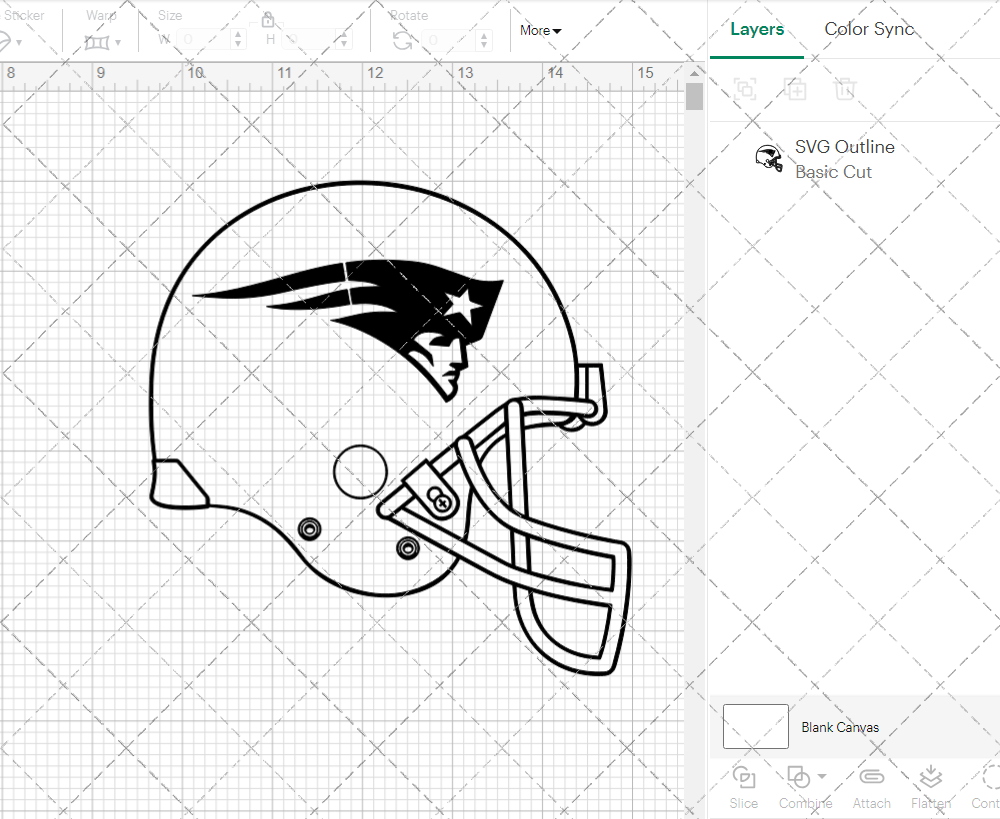Select the SVG Outline layer thumbnail
The height and width of the screenshot is (819, 1000).
pos(768,158)
